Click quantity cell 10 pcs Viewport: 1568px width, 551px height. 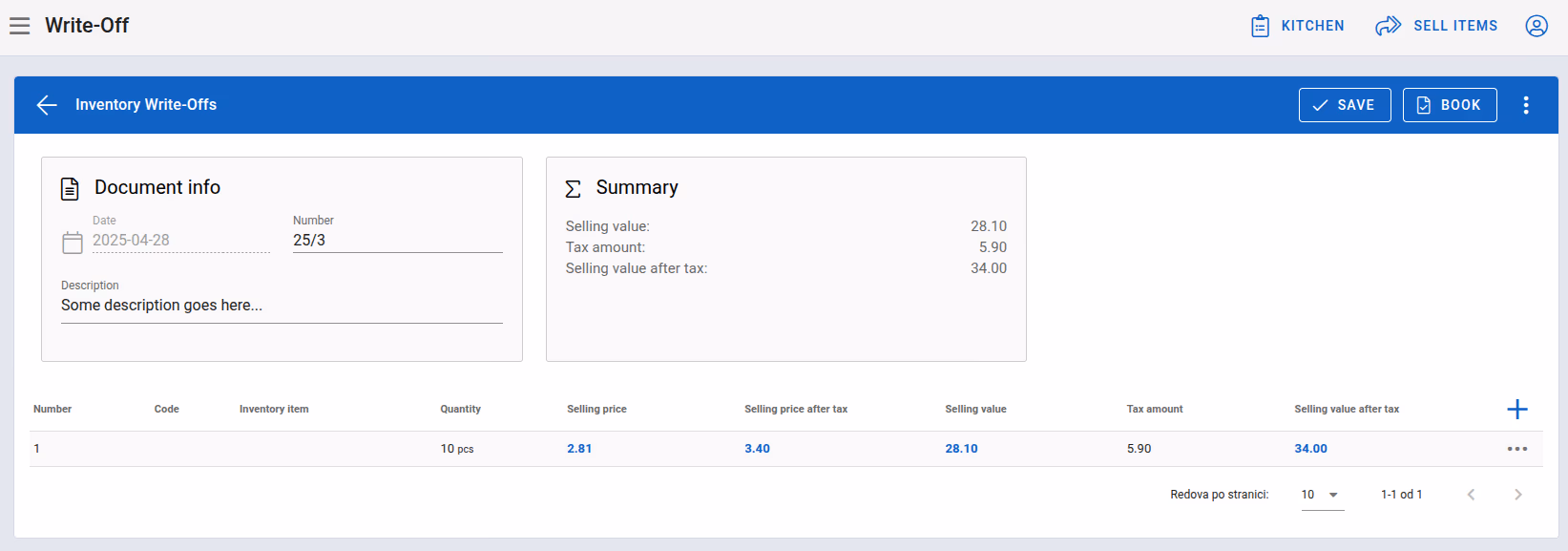coord(457,449)
